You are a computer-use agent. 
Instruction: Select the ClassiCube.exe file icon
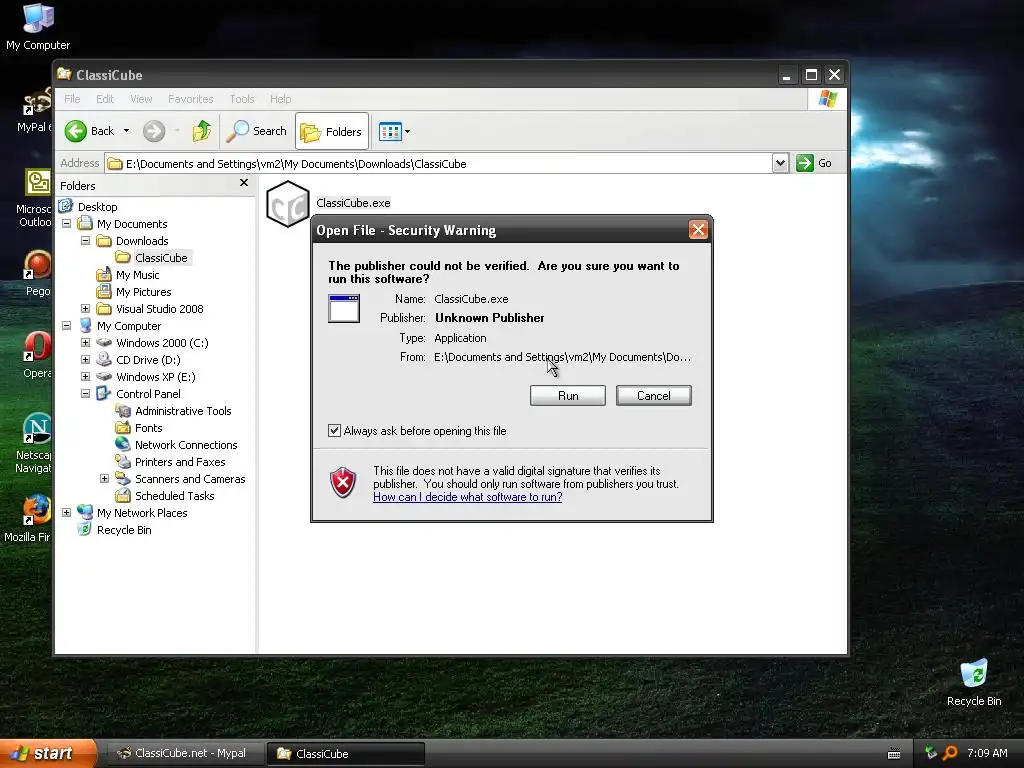coord(288,204)
